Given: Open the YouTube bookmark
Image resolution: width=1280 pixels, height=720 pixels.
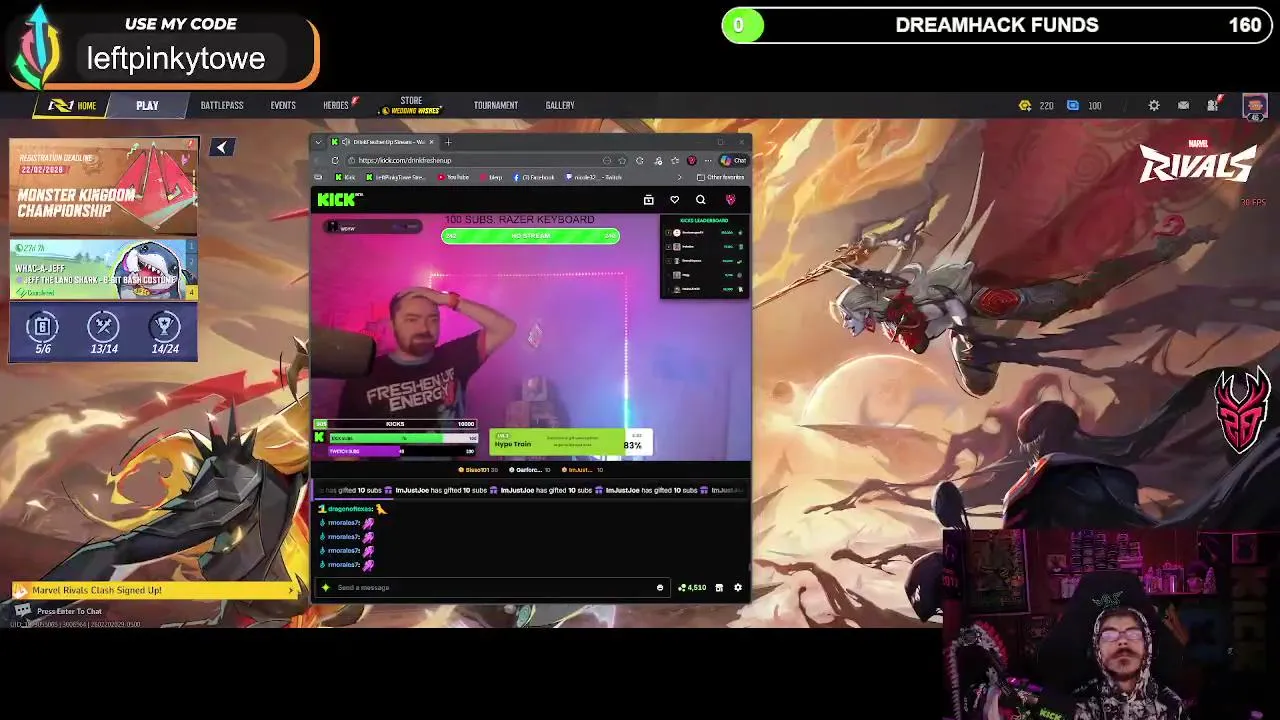Looking at the screenshot, I should [x=453, y=177].
